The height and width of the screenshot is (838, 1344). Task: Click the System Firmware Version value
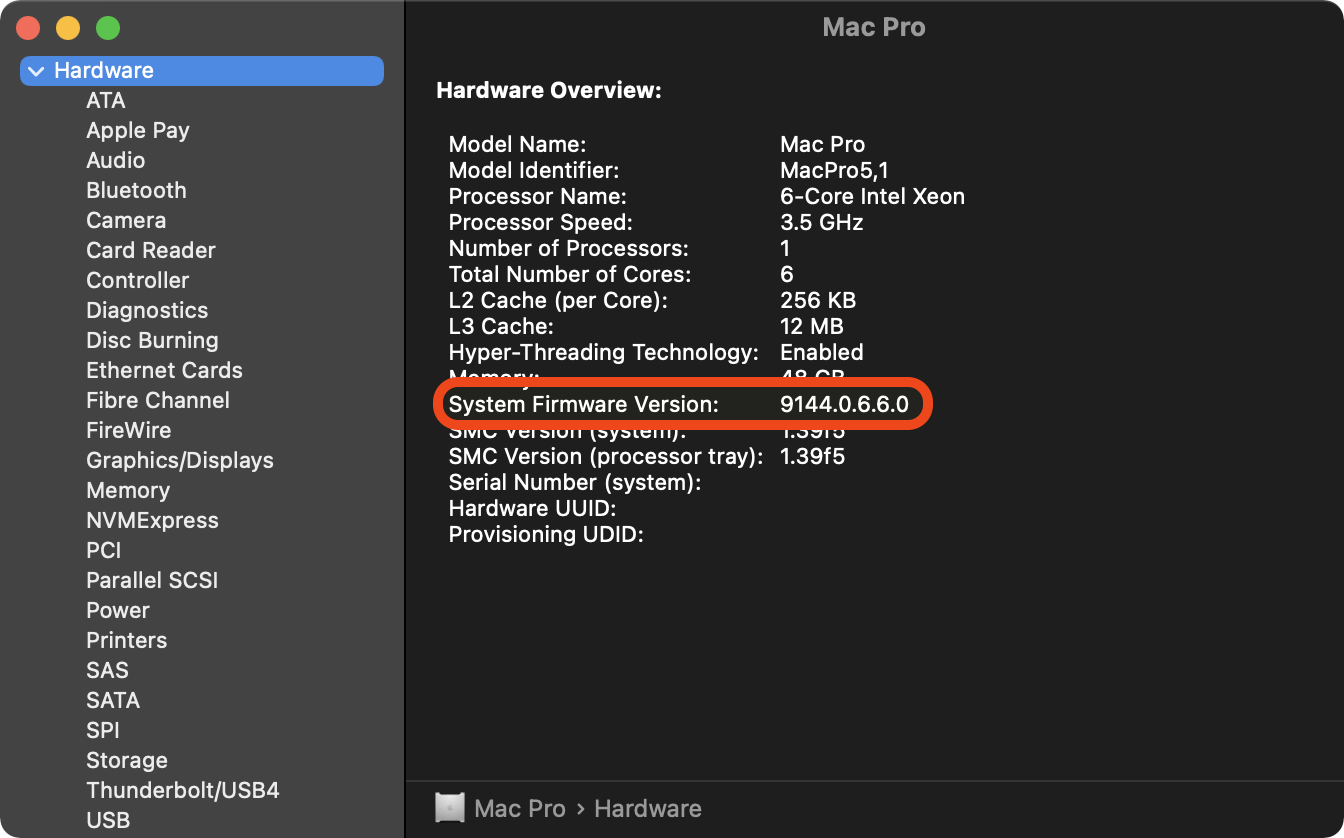(x=844, y=405)
